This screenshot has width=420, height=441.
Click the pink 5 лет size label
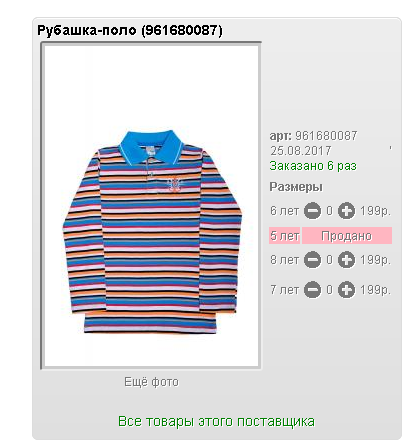(284, 236)
